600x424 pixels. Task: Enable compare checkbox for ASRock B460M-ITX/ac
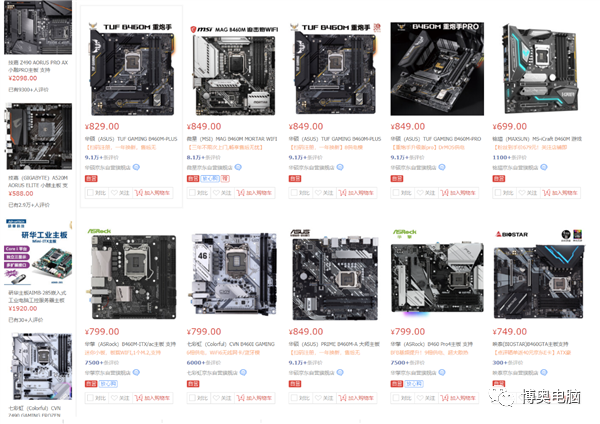[x=91, y=398]
